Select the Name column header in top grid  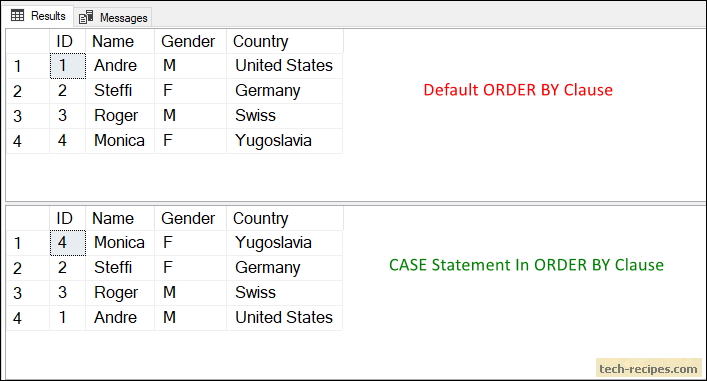[x=120, y=41]
